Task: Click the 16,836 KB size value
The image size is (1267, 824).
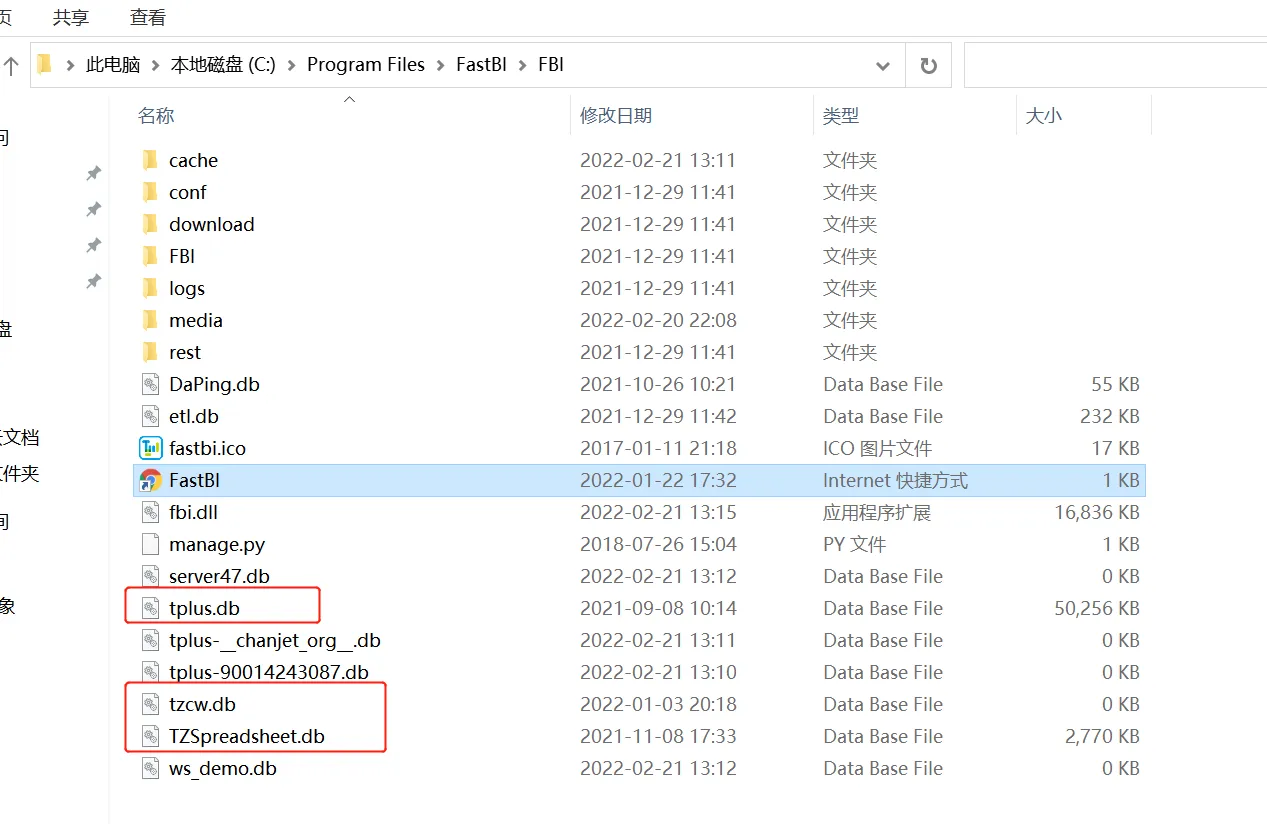Action: pos(1097,512)
